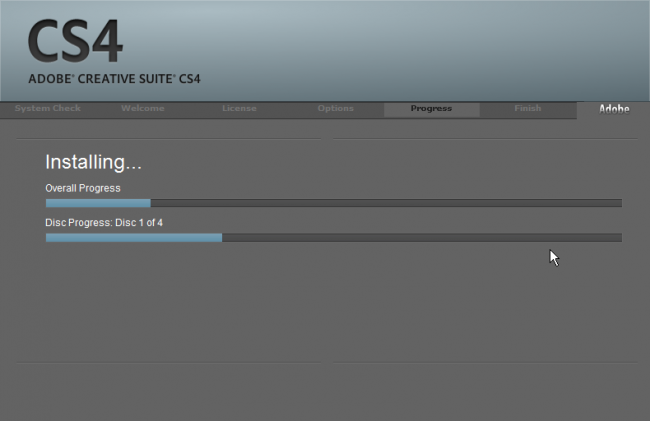Click the Disc Progress: Disc 1 of 4 label
The height and width of the screenshot is (421, 650).
[x=104, y=222]
